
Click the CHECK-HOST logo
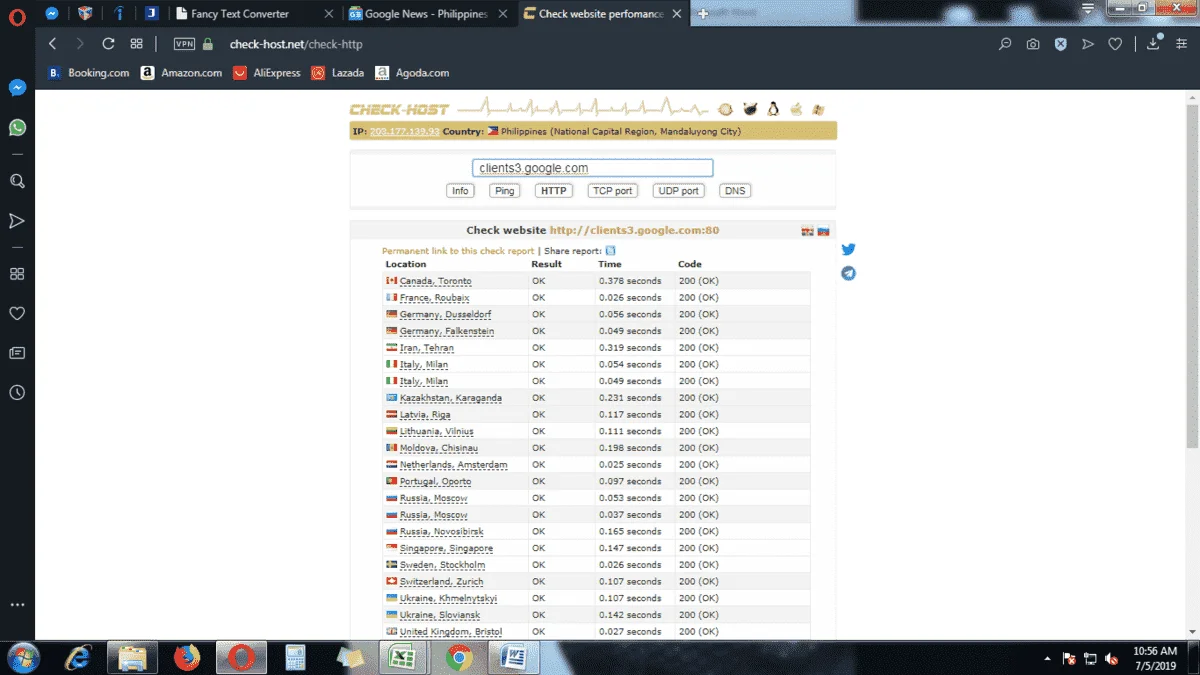399,109
